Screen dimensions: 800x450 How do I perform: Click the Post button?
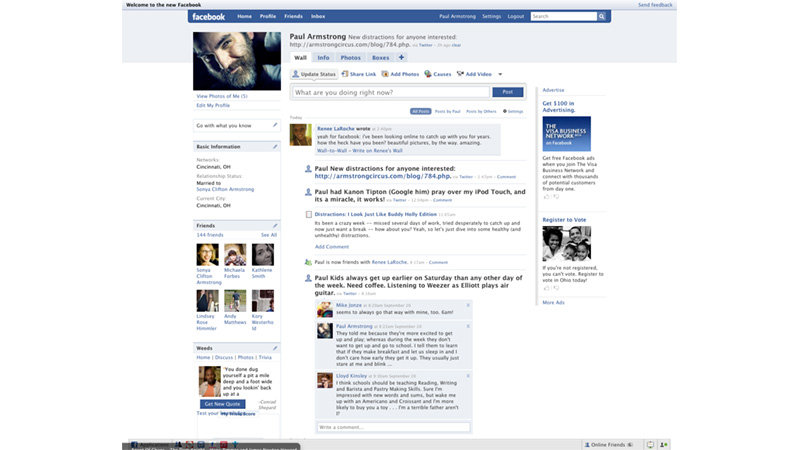[x=508, y=92]
